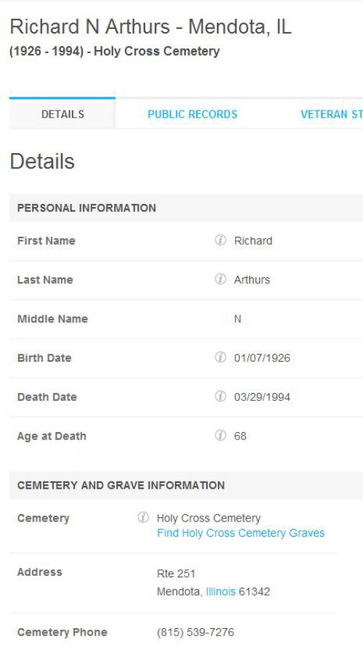Click info icon next to First Name
This screenshot has height=650, width=363.
click(x=220, y=240)
